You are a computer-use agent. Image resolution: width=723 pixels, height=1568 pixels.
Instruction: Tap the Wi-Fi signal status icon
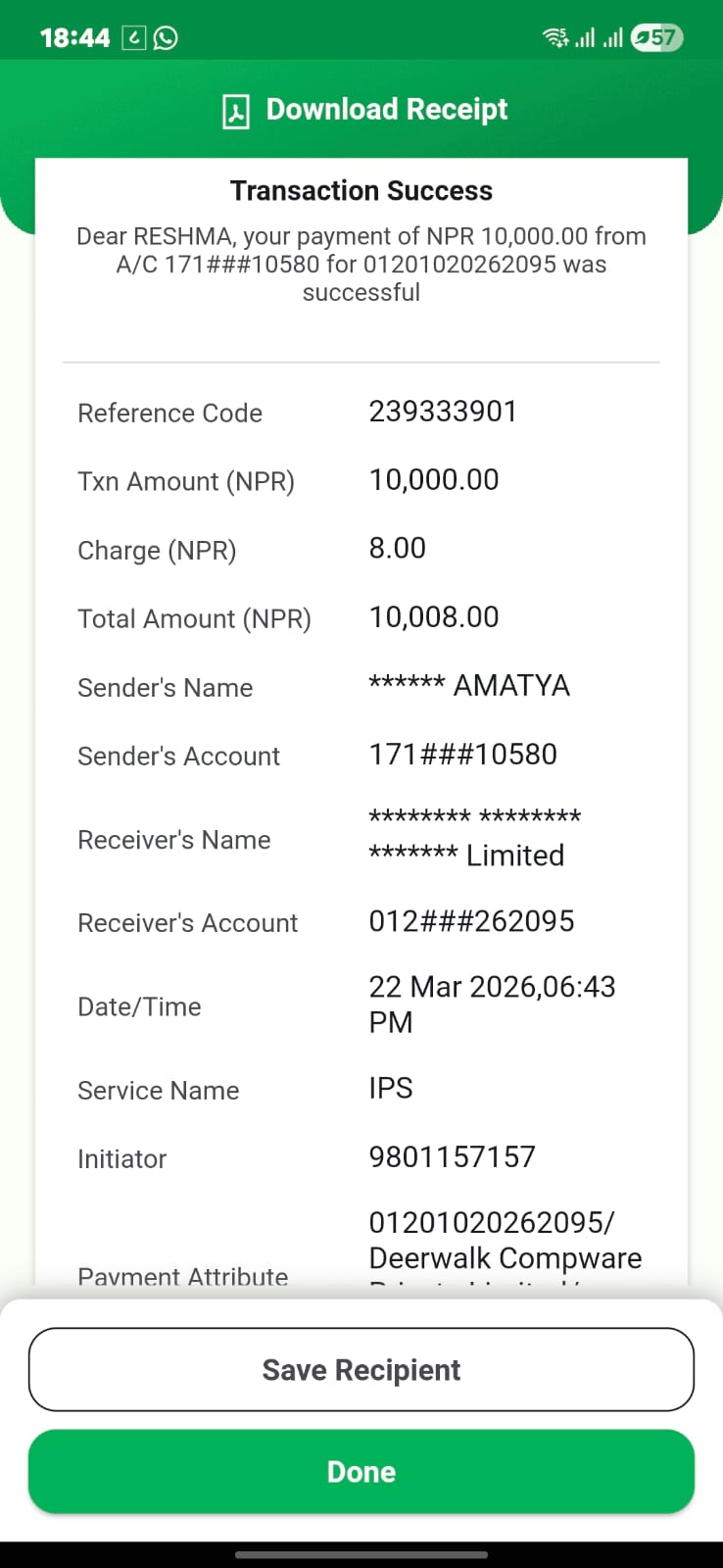555,38
